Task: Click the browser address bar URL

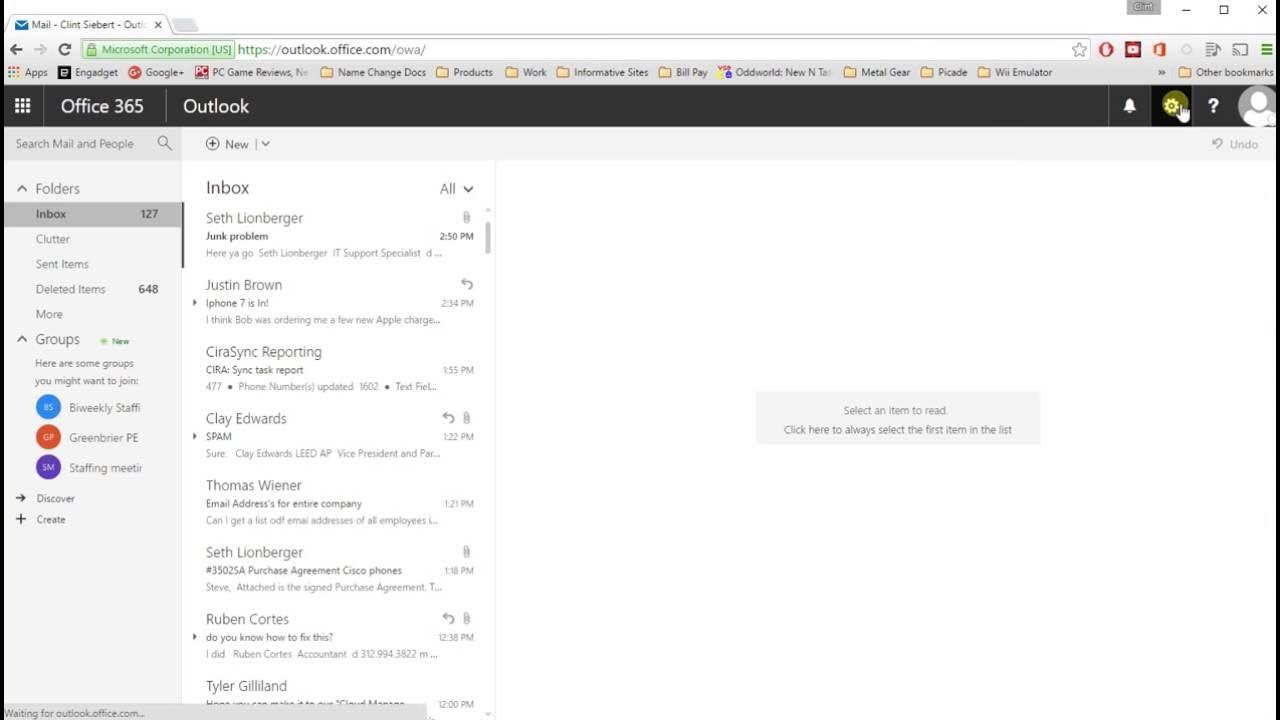Action: [x=332, y=49]
